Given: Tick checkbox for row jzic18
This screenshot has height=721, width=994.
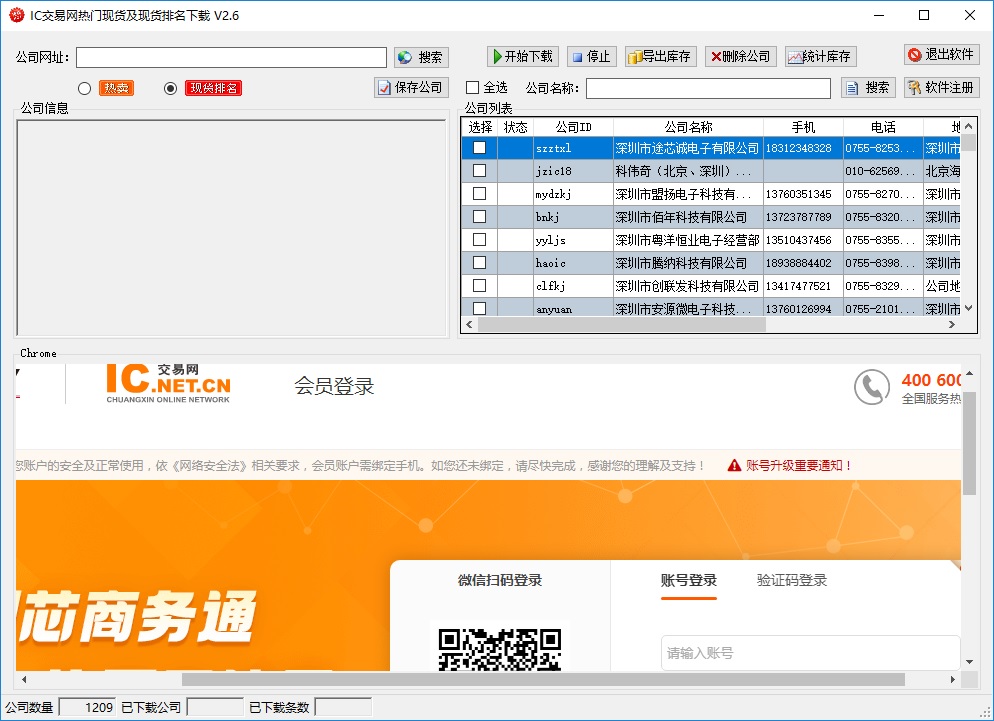Looking at the screenshot, I should click(480, 171).
